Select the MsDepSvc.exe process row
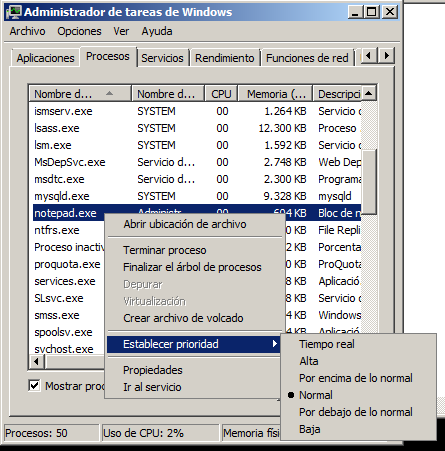This screenshot has height=451, width=445. [197, 162]
